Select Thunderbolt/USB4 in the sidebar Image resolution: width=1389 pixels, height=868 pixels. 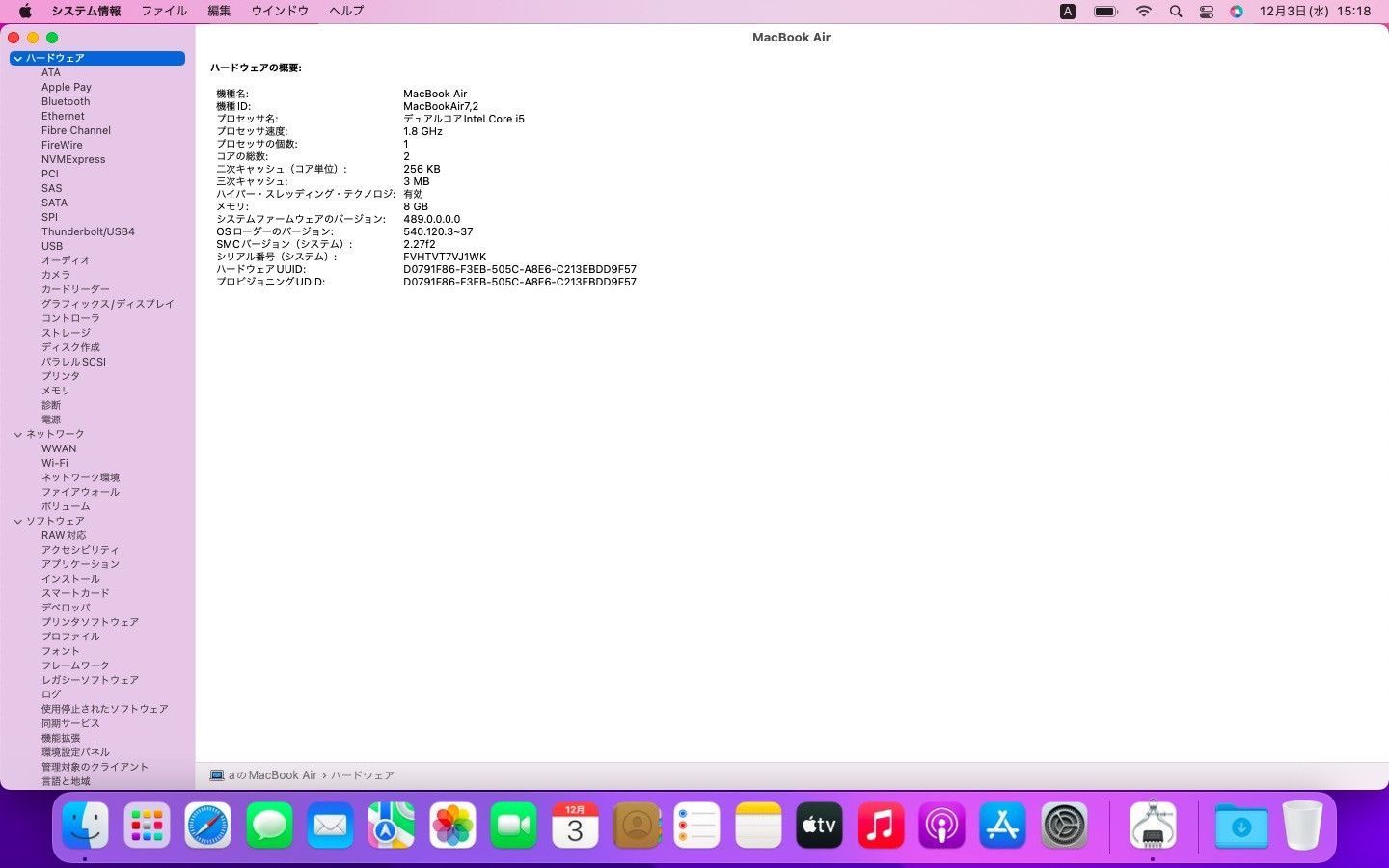88,231
